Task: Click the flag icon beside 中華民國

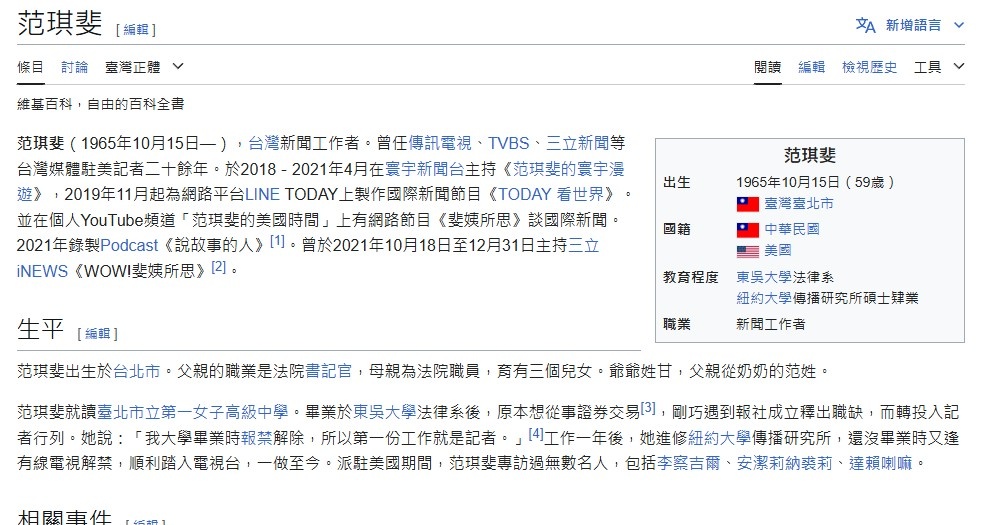Action: [x=748, y=230]
